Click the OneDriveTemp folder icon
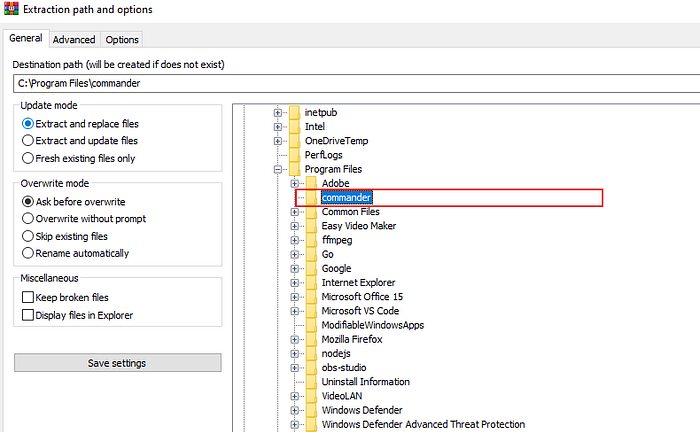700x432 pixels. click(x=295, y=141)
